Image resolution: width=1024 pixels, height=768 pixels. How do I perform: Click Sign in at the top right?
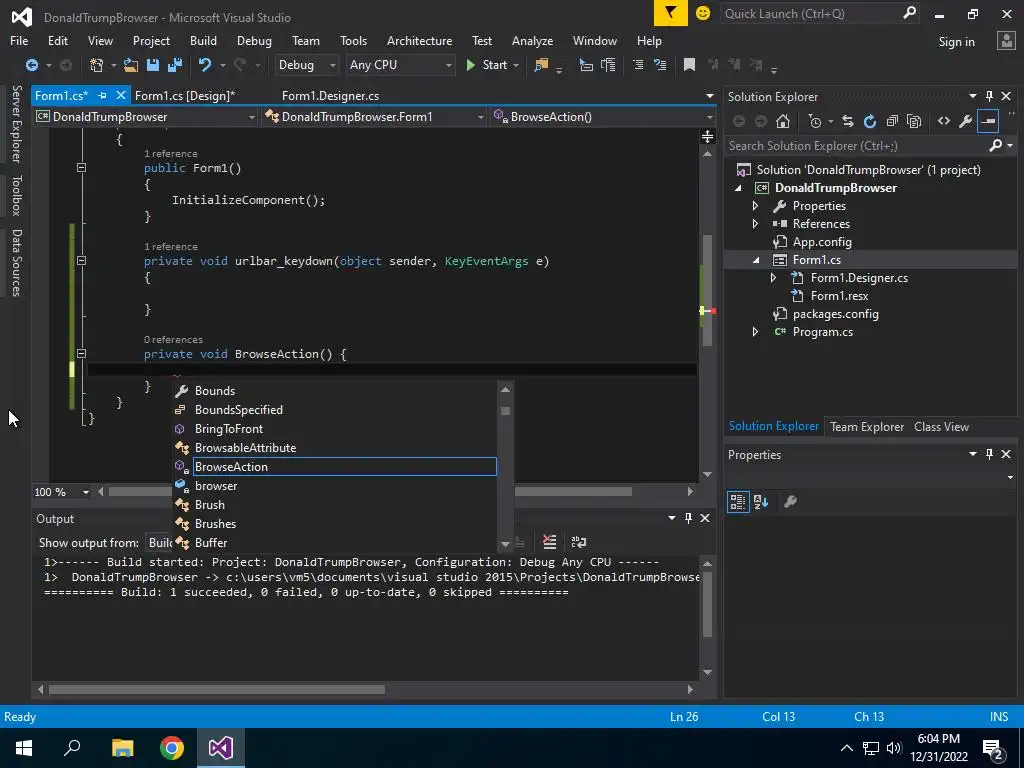956,42
